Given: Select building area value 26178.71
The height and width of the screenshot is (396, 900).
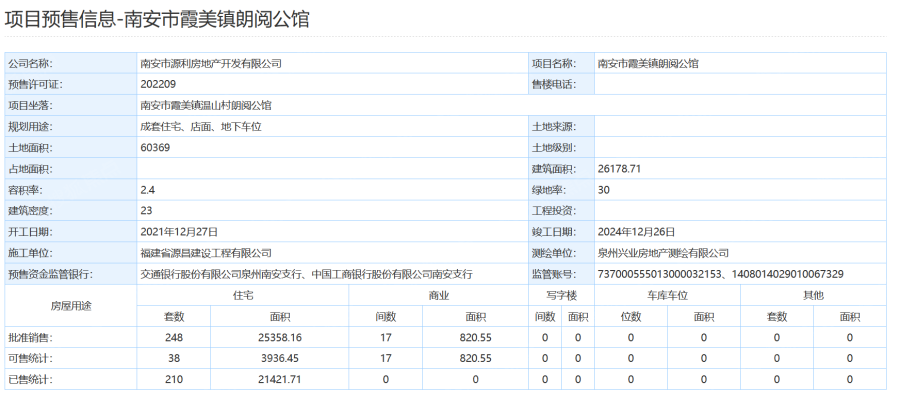Looking at the screenshot, I should pyautogui.click(x=619, y=169).
